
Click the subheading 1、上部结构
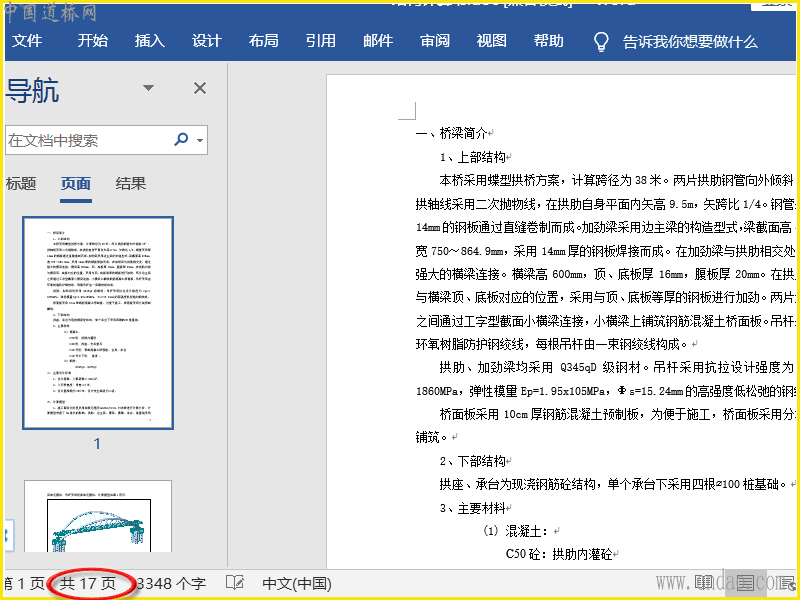pyautogui.click(x=472, y=157)
